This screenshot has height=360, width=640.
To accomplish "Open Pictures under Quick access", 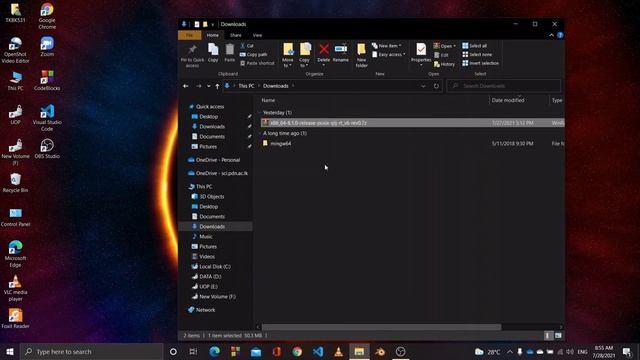I will [208, 147].
